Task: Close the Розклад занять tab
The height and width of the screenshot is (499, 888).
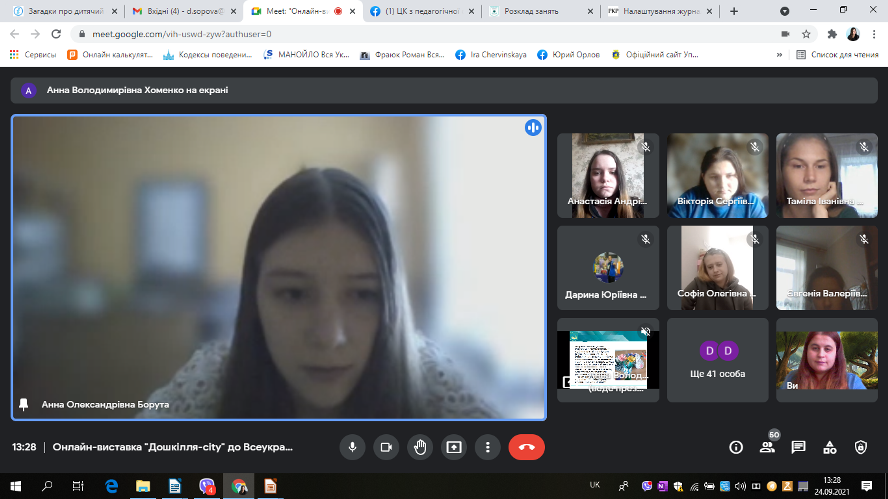Action: pos(590,11)
